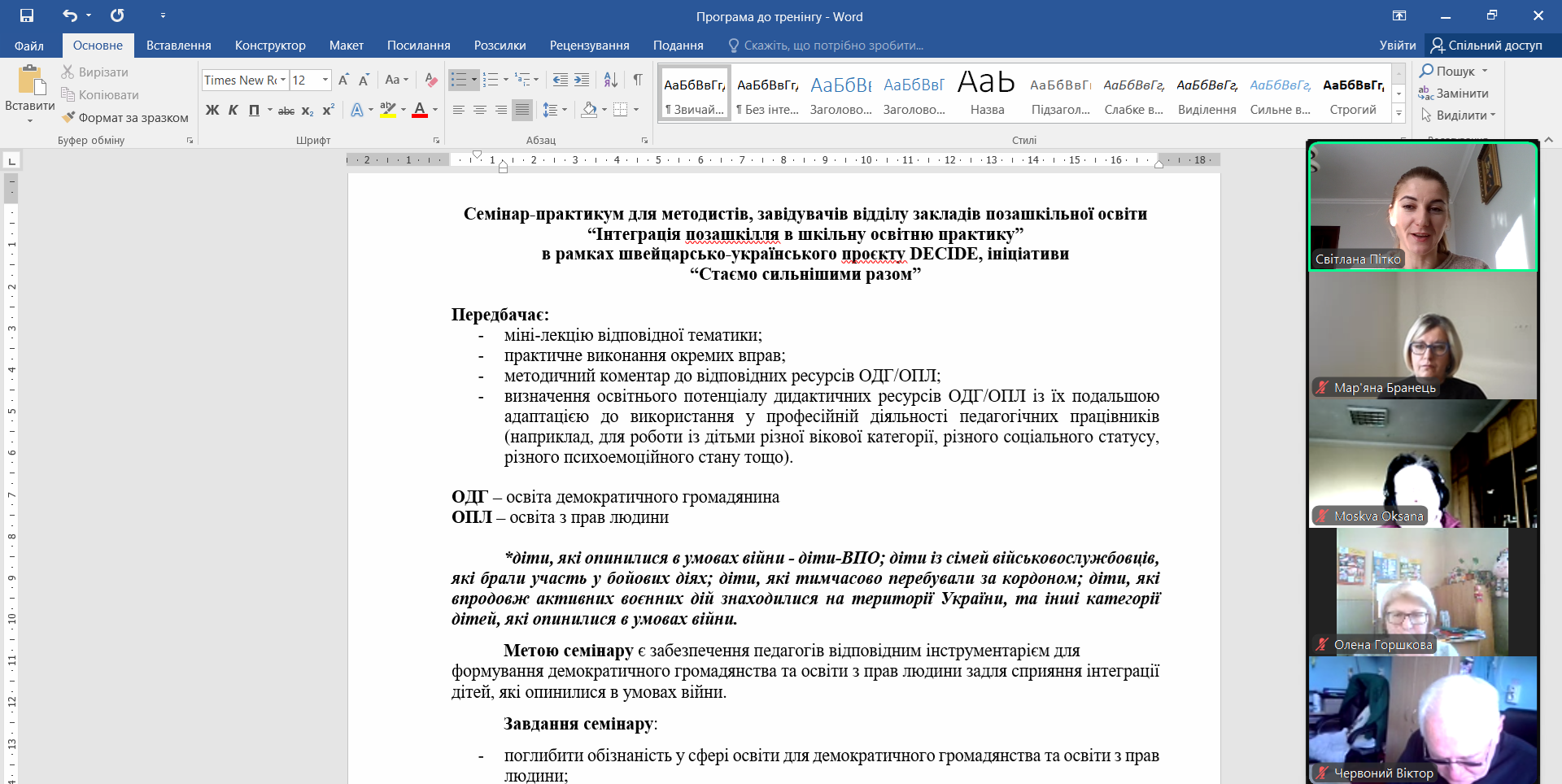1562x784 pixels.
Task: Toggle italic formatting (К) button
Action: click(x=233, y=110)
